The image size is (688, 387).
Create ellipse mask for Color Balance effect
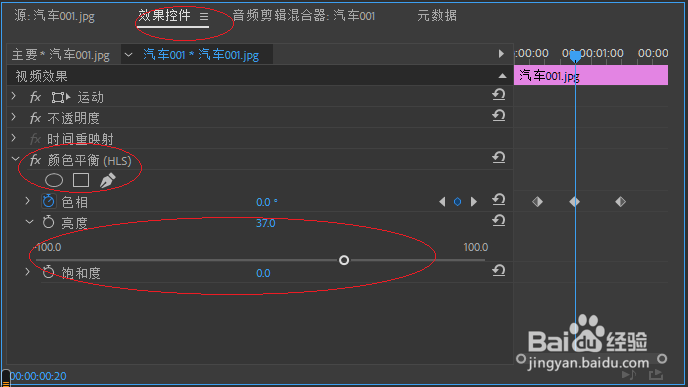(x=54, y=180)
